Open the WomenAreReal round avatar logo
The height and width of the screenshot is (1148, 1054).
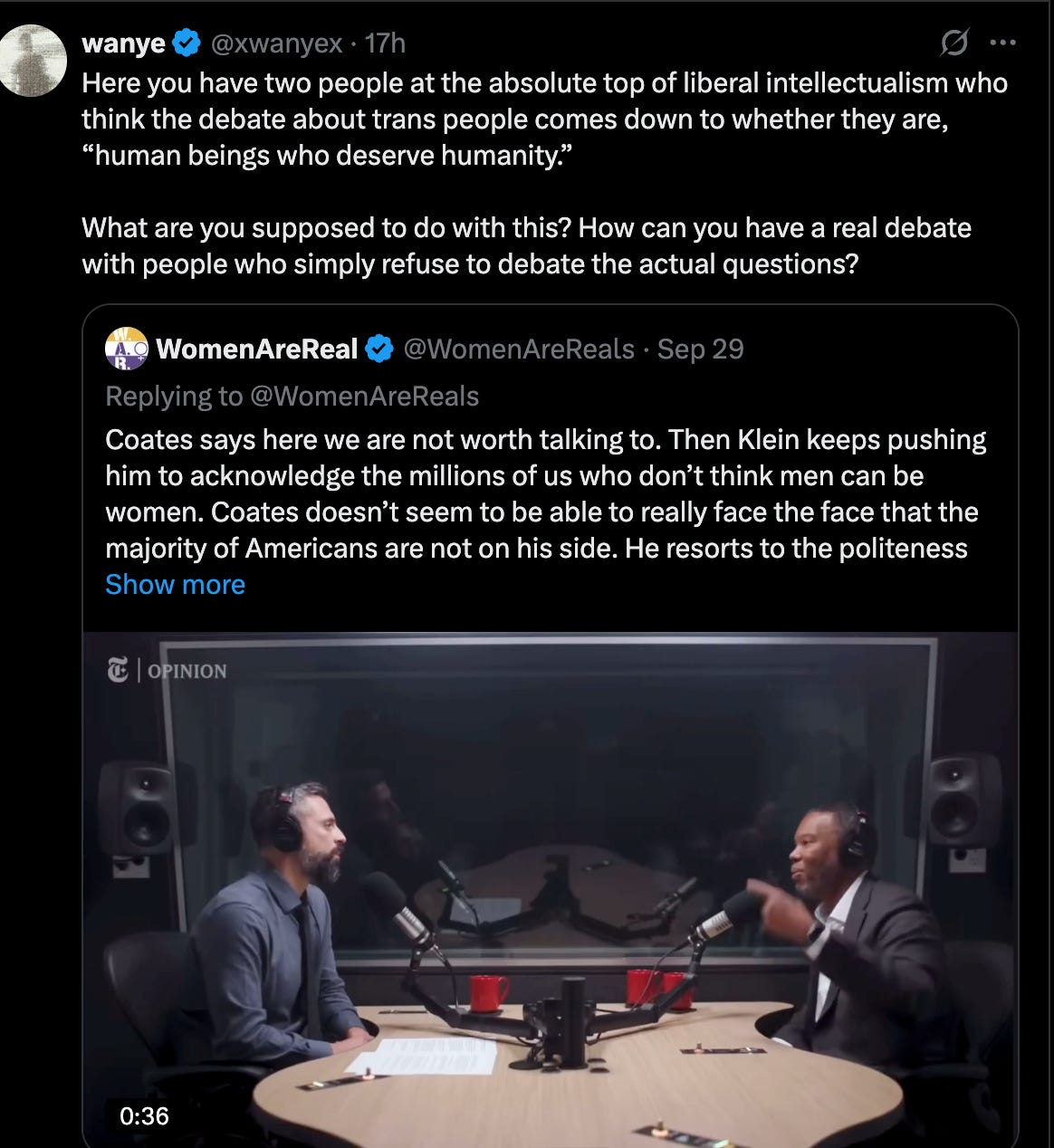point(126,349)
